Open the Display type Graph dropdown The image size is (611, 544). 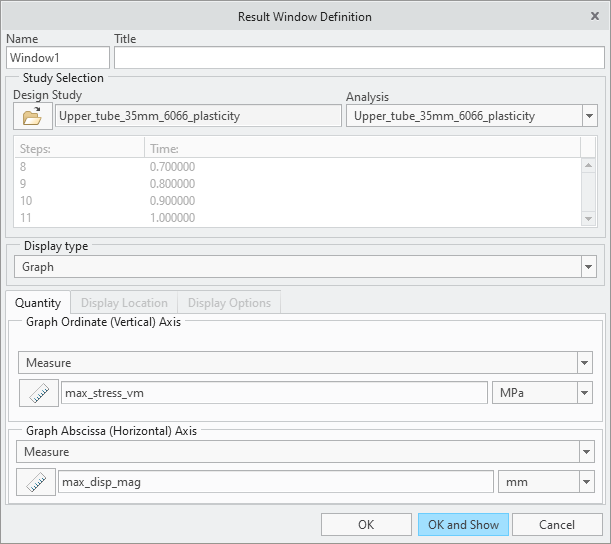tap(588, 267)
